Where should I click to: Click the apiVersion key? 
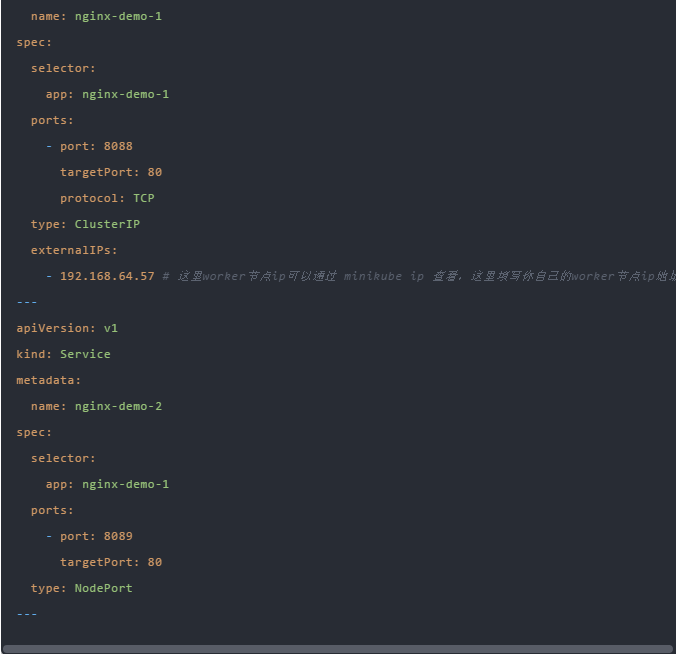(x=56, y=328)
